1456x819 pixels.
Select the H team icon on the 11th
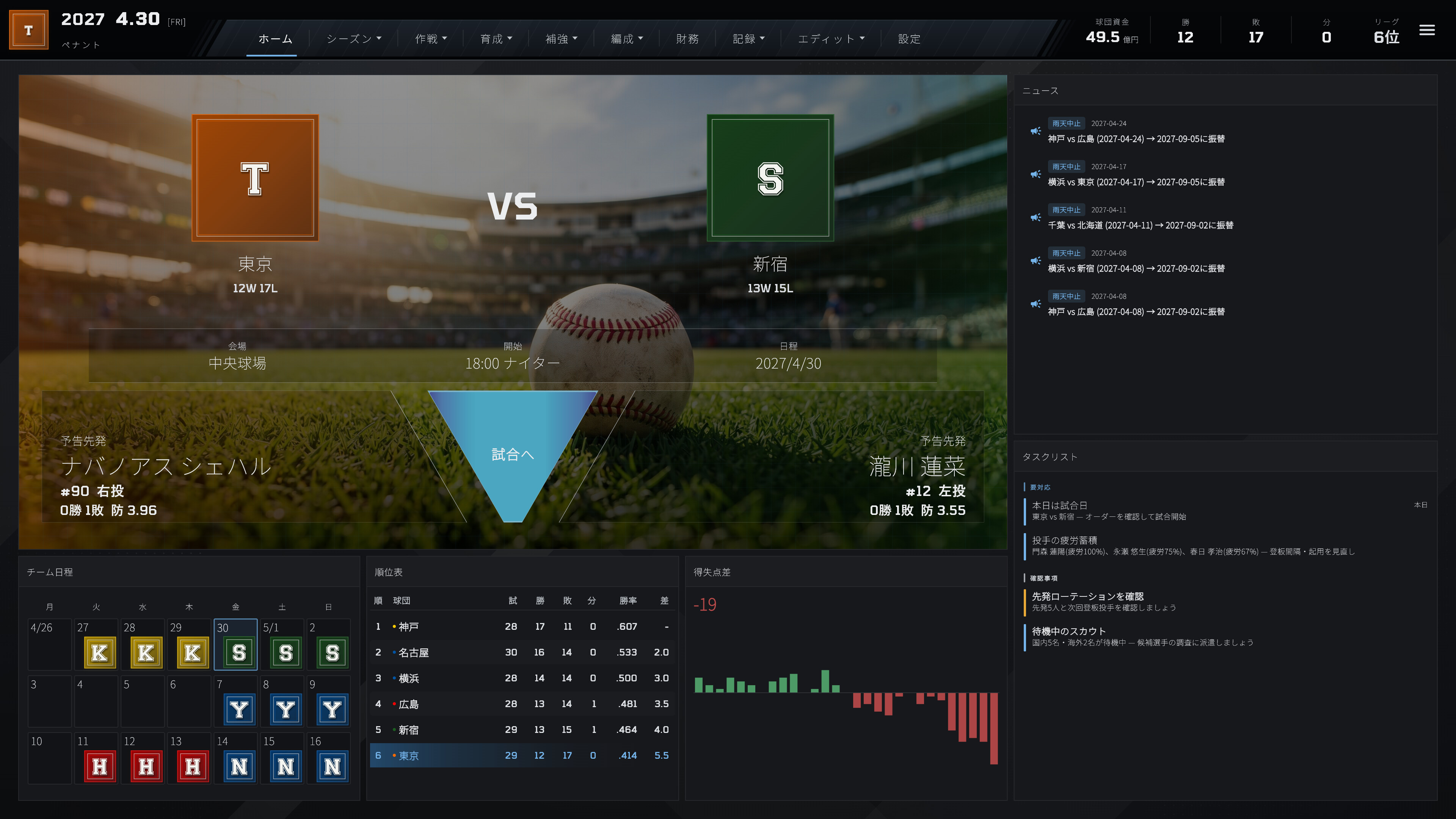99,766
